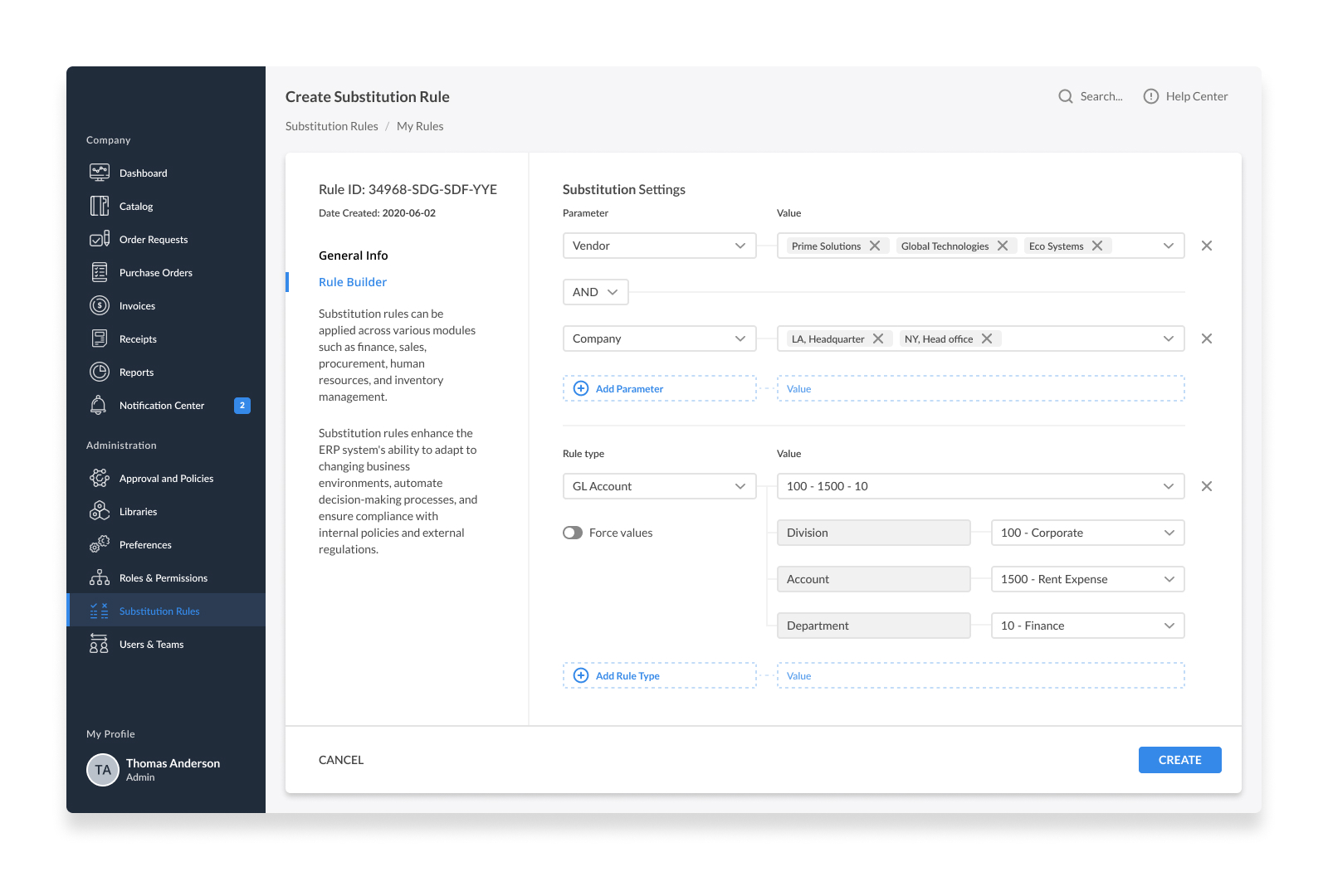This screenshot has width=1328, height=896.
Task: Open the AND operator dropdown
Action: tap(596, 292)
